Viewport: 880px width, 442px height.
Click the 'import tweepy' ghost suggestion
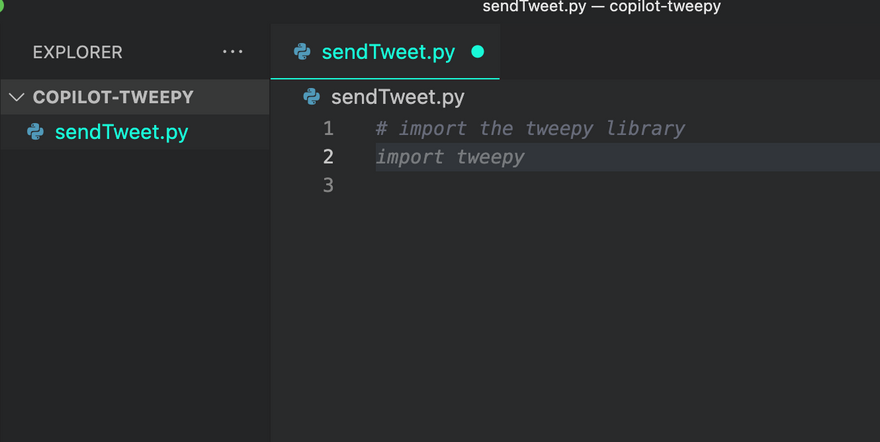pyautogui.click(x=450, y=157)
